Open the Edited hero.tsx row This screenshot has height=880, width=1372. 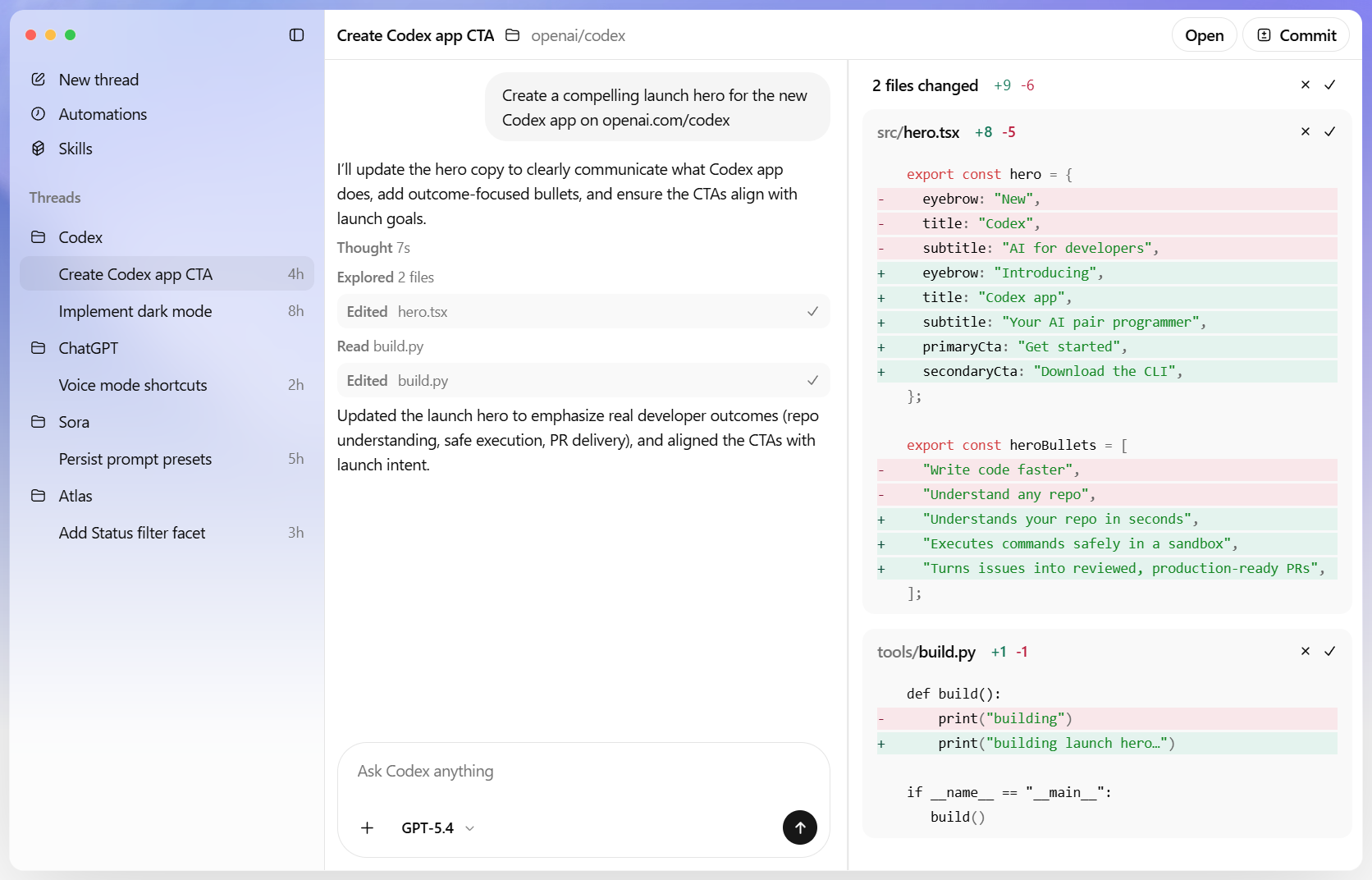583,312
